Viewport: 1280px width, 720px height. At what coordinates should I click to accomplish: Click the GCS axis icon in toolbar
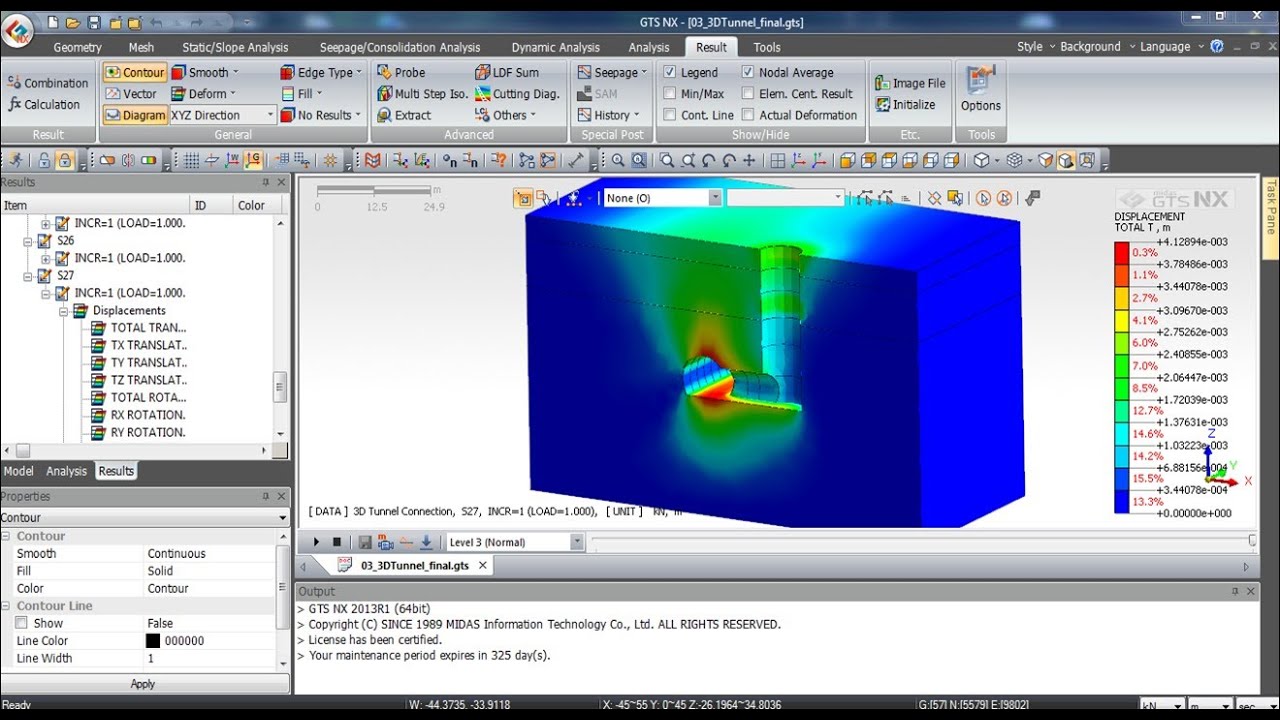coord(253,160)
